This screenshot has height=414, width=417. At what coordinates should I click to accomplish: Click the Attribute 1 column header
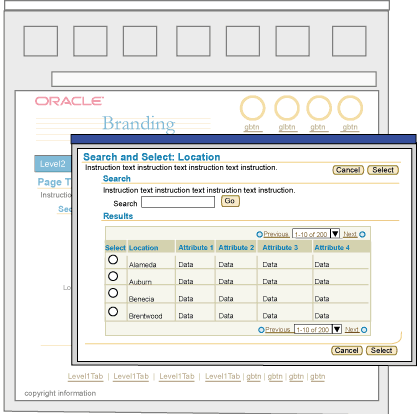pyautogui.click(x=196, y=248)
